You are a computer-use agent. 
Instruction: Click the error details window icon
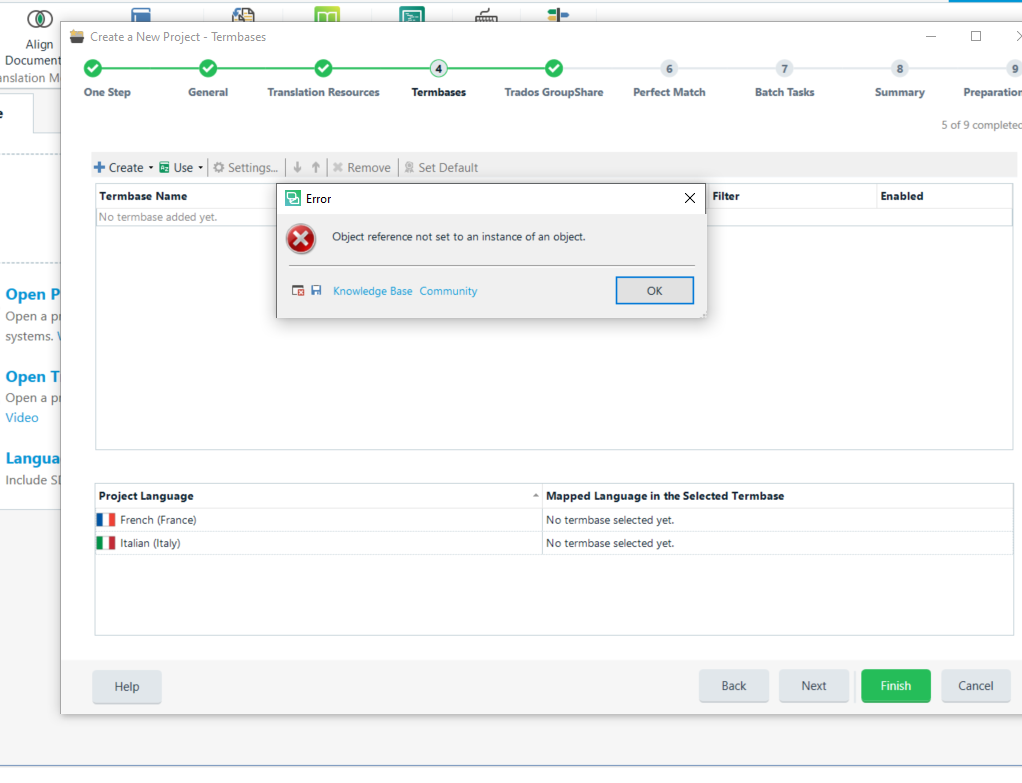pyautogui.click(x=298, y=291)
